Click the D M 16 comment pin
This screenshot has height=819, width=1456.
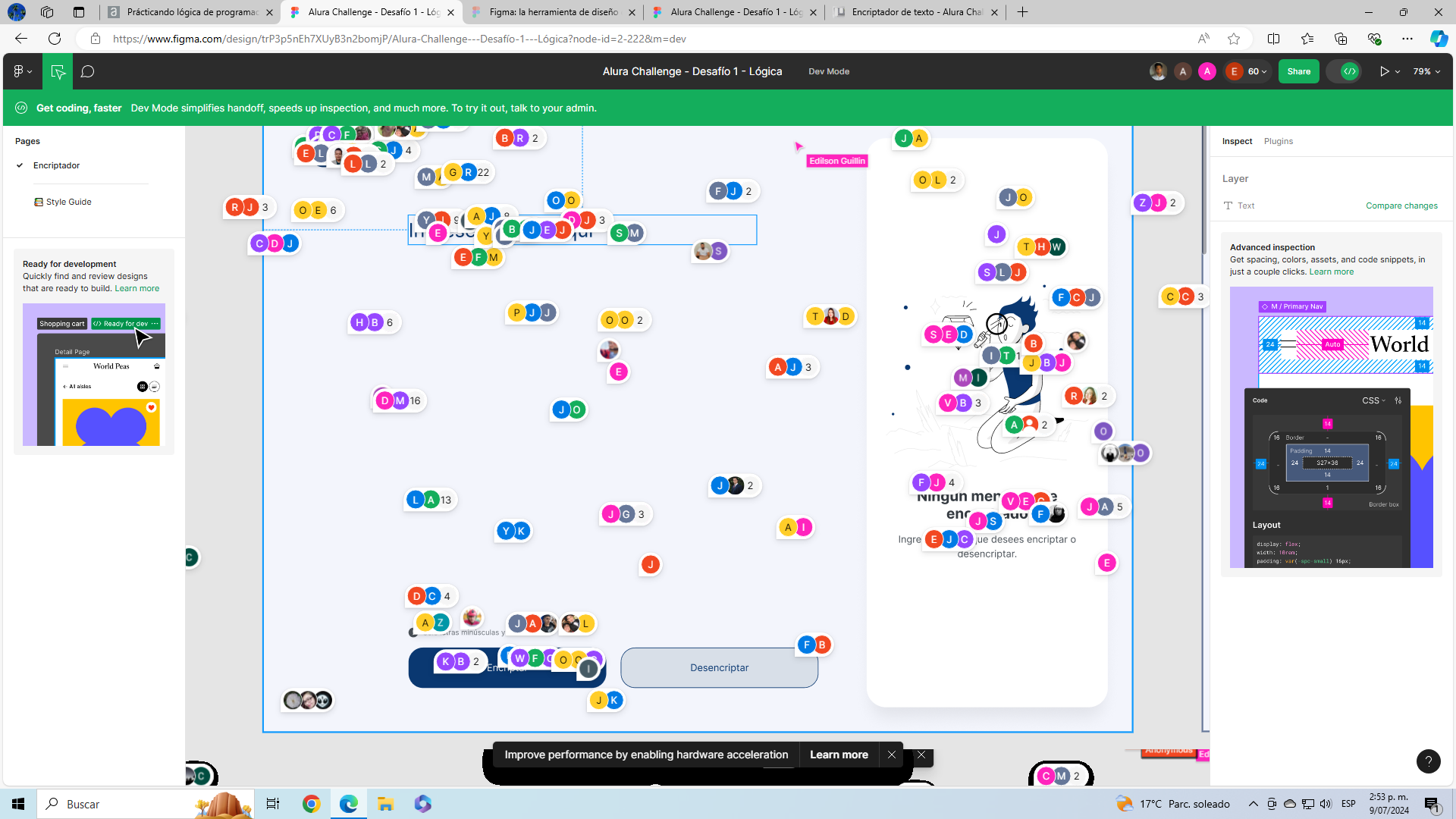click(400, 400)
